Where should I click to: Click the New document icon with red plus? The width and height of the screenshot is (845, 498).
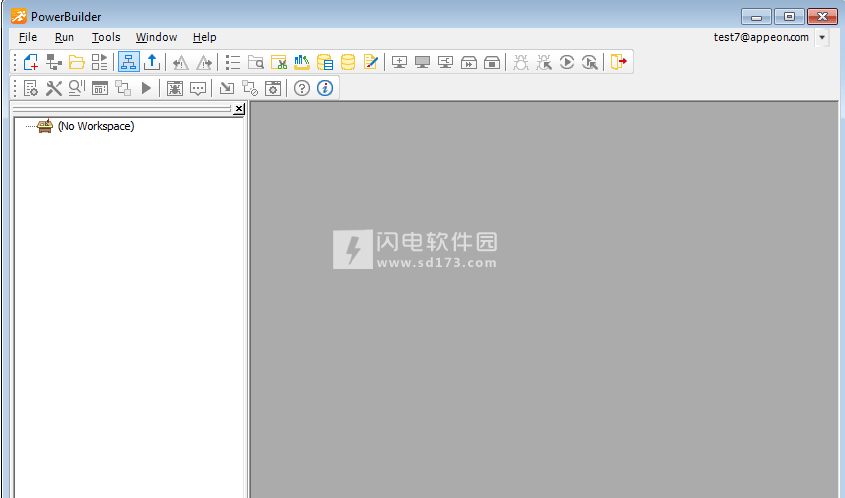(31, 62)
